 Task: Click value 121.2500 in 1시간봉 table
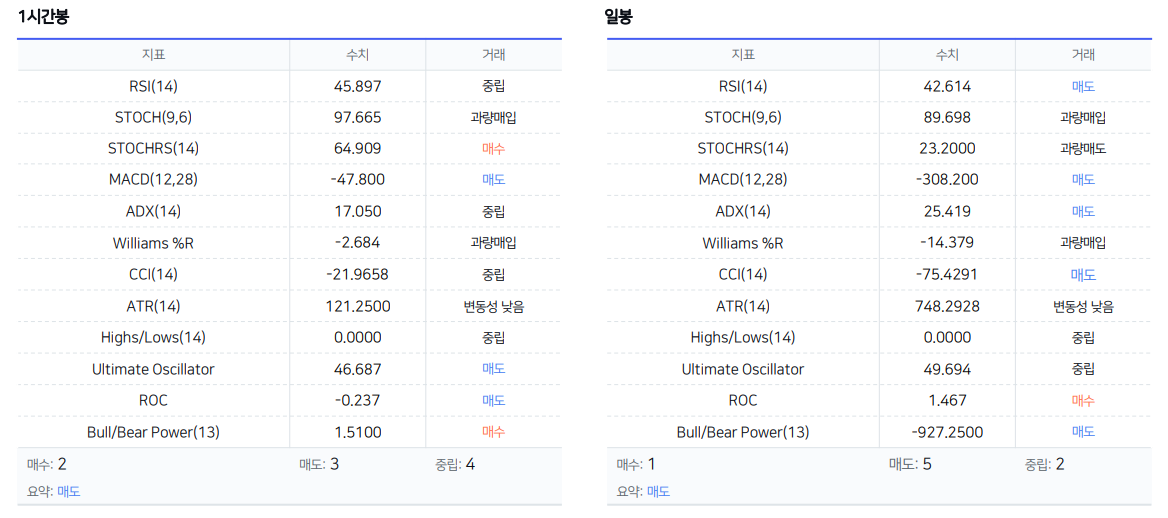click(x=358, y=306)
